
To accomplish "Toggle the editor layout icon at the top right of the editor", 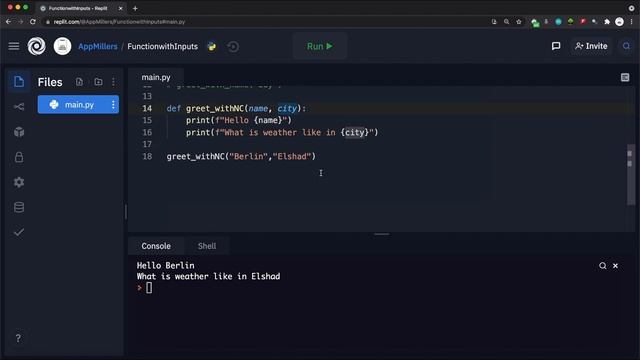I will 625,77.
